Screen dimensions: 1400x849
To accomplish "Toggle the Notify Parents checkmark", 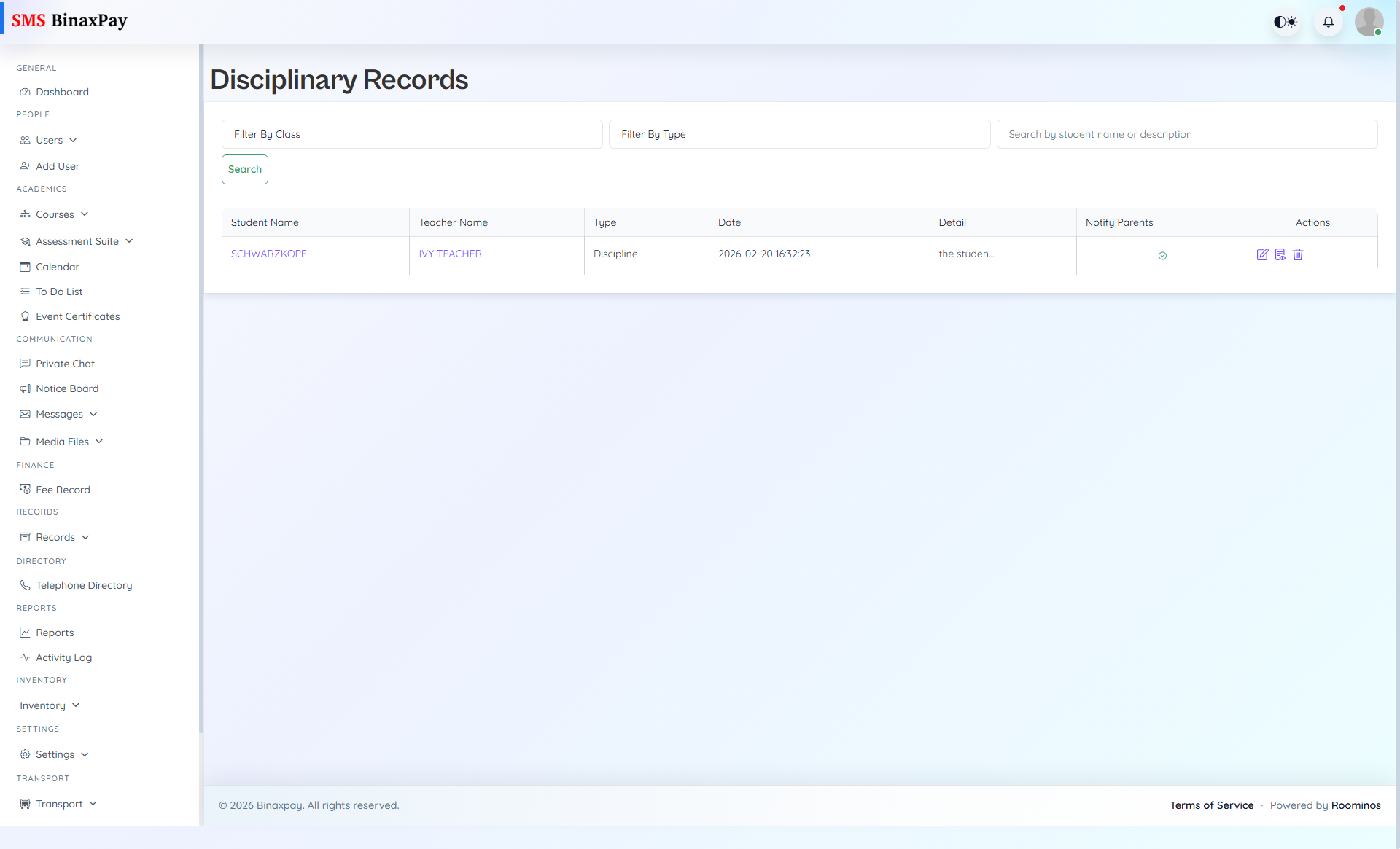I will tap(1162, 256).
